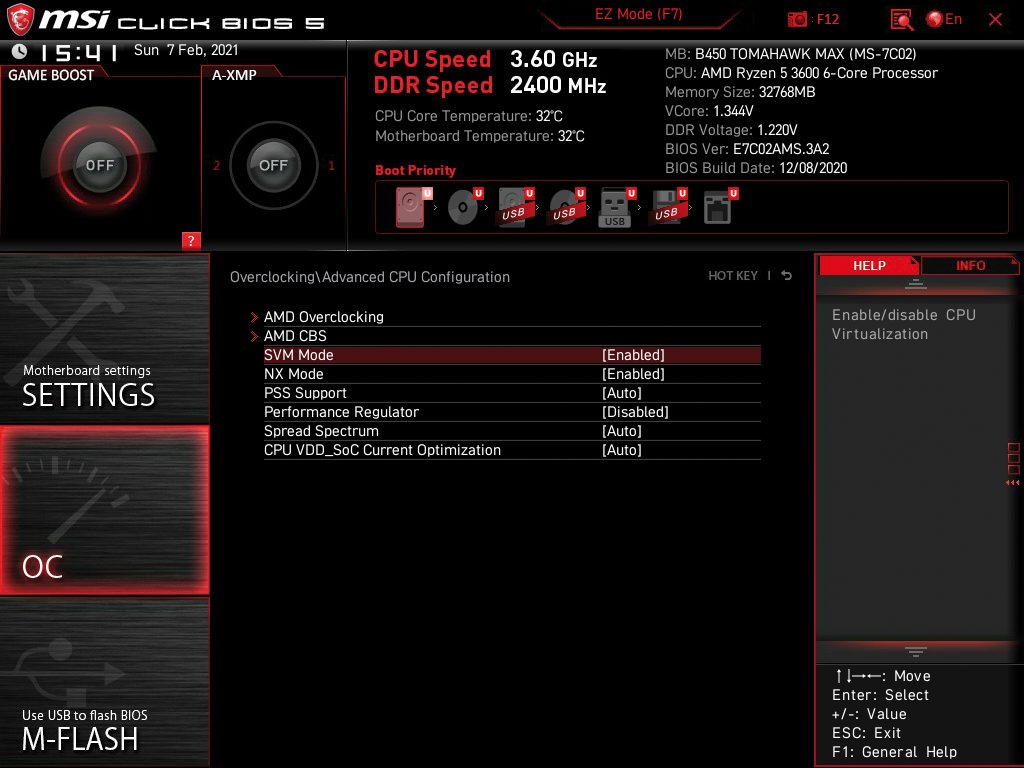Click the help panel bottom scroll handle
This screenshot has width=1024, height=768.
click(x=916, y=651)
